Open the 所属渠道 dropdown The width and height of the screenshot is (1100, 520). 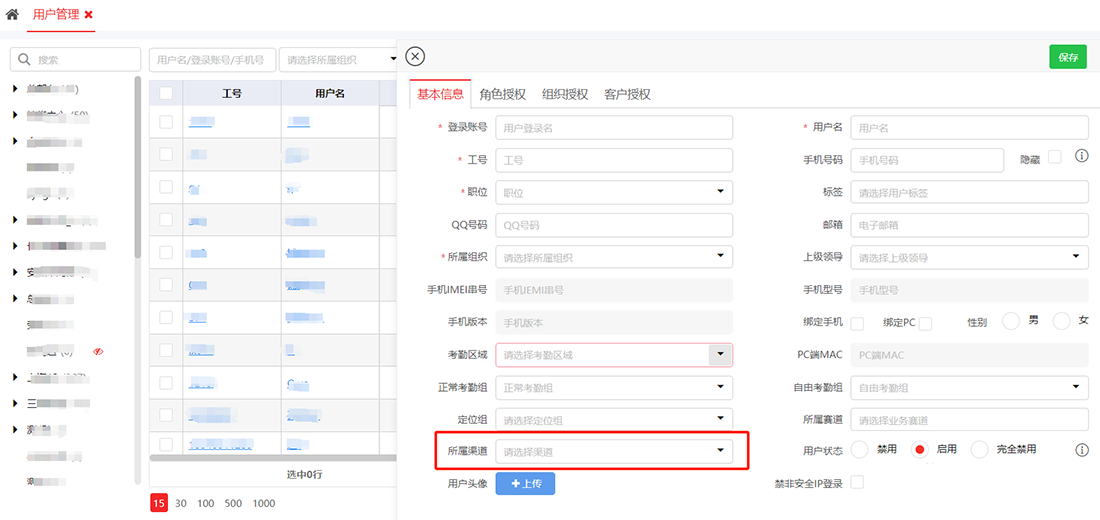[x=614, y=451]
